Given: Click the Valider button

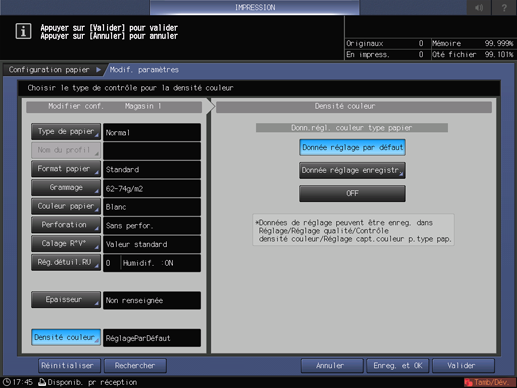Looking at the screenshot, I should coord(463,366).
